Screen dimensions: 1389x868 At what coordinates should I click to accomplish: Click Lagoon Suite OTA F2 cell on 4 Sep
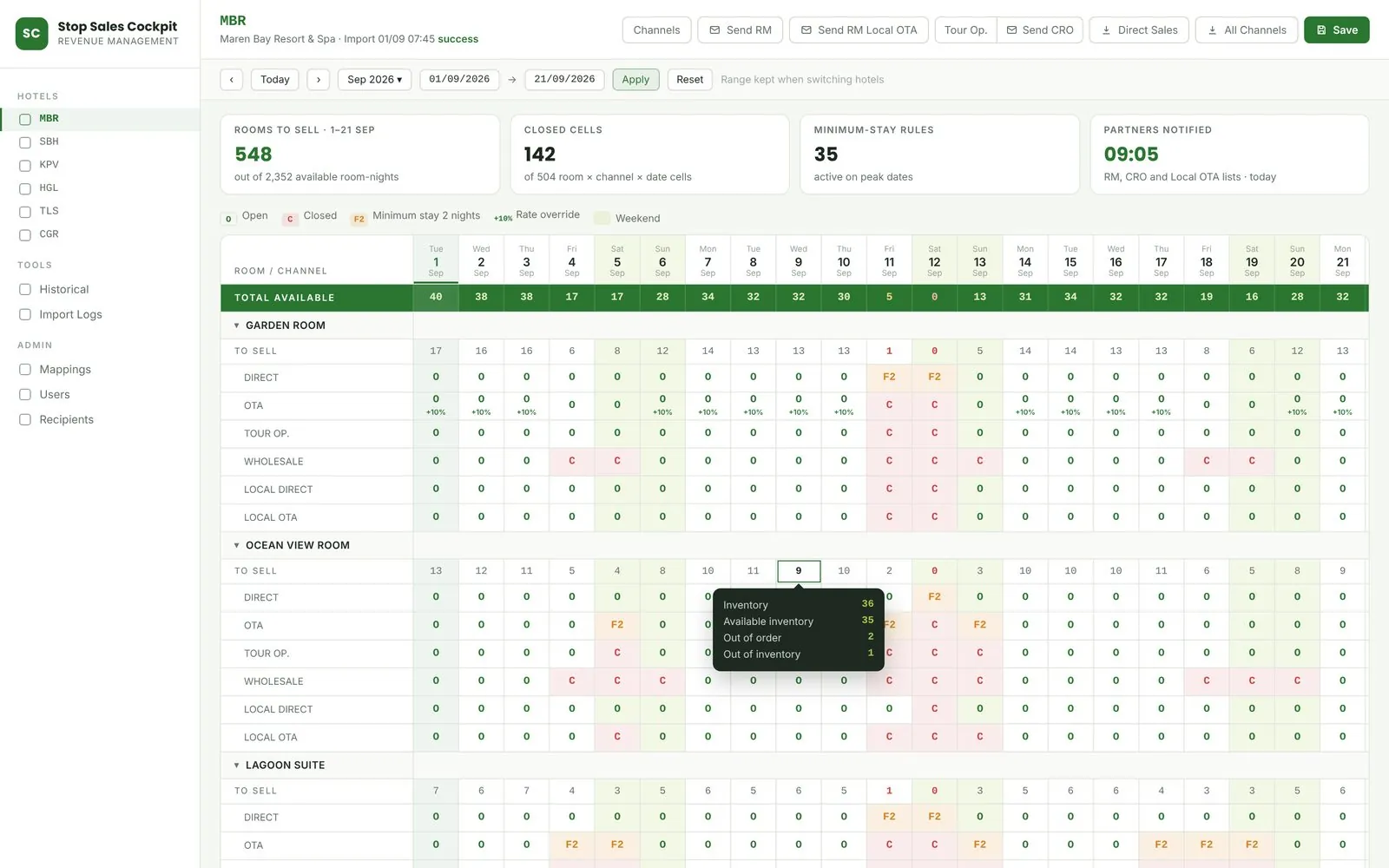pyautogui.click(x=571, y=845)
